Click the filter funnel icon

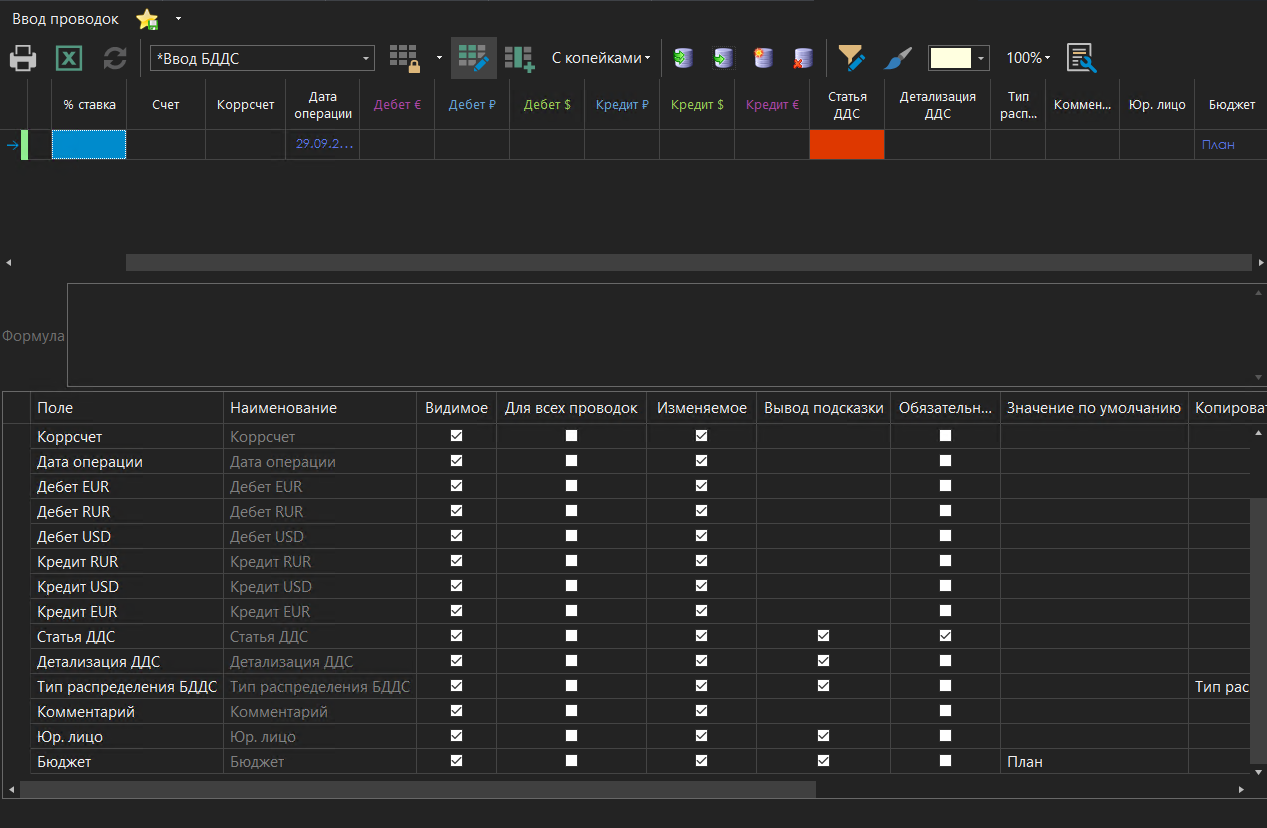[x=851, y=58]
